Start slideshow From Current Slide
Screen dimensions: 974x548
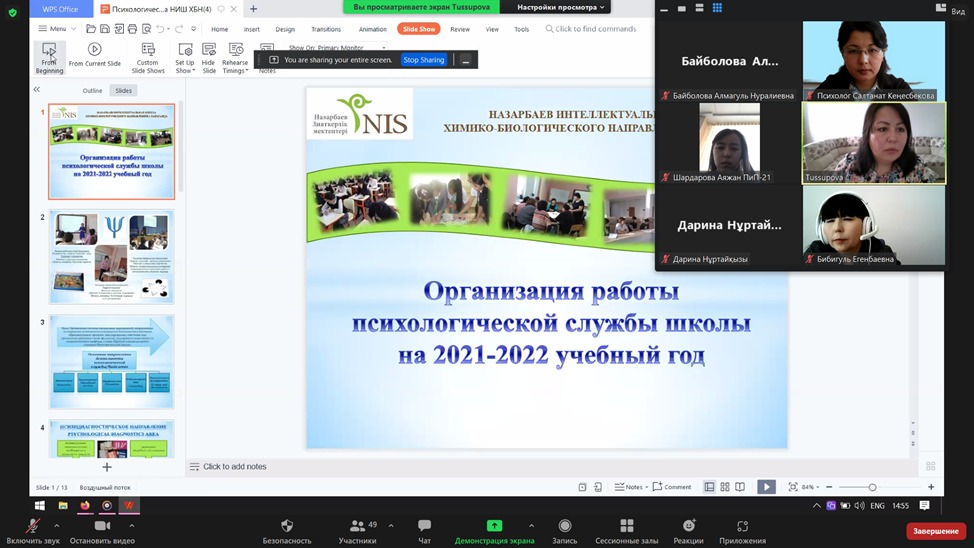95,50
